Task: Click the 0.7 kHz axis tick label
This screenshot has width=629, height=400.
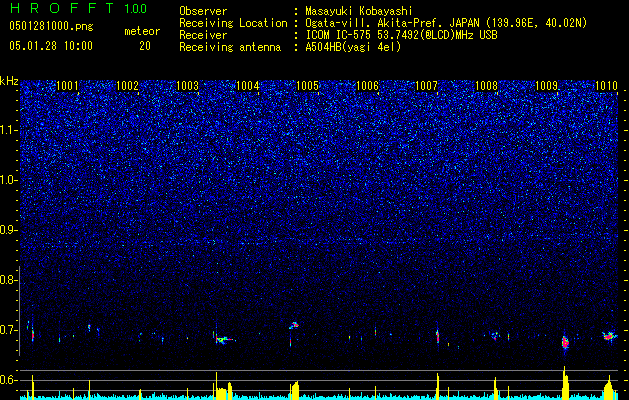Action: 8,330
